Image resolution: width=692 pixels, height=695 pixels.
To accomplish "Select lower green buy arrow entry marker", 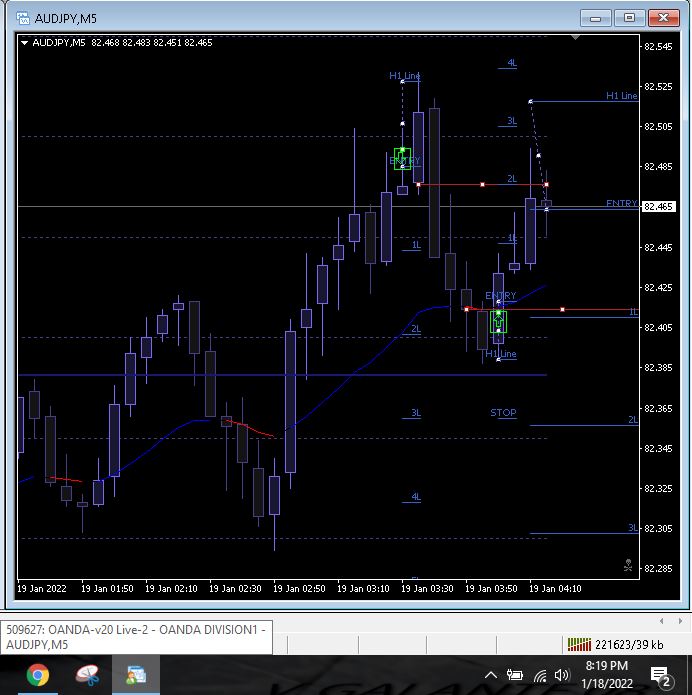I will coord(498,322).
